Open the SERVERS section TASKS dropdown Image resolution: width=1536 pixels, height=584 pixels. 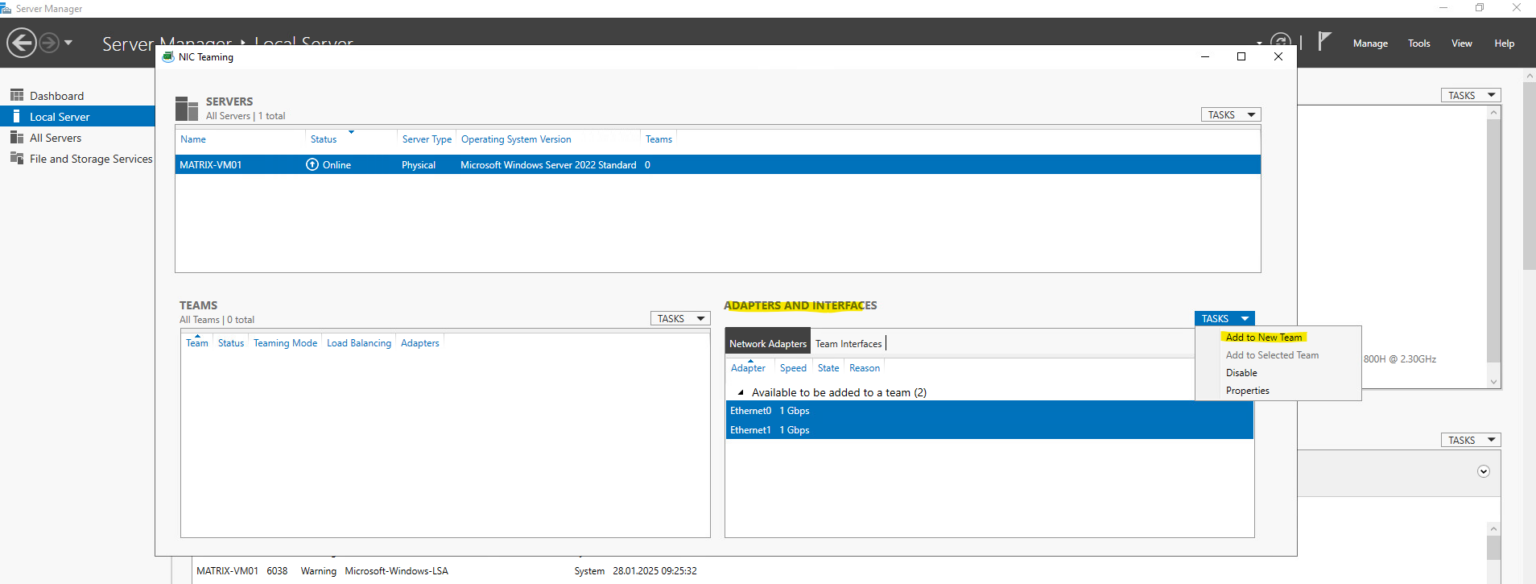[x=1229, y=114]
